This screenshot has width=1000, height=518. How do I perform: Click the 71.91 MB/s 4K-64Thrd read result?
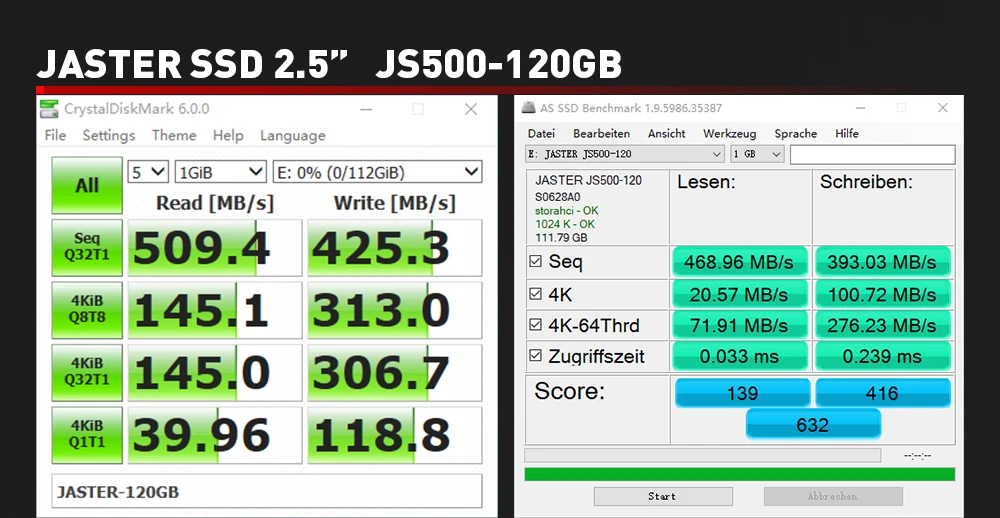tap(740, 325)
